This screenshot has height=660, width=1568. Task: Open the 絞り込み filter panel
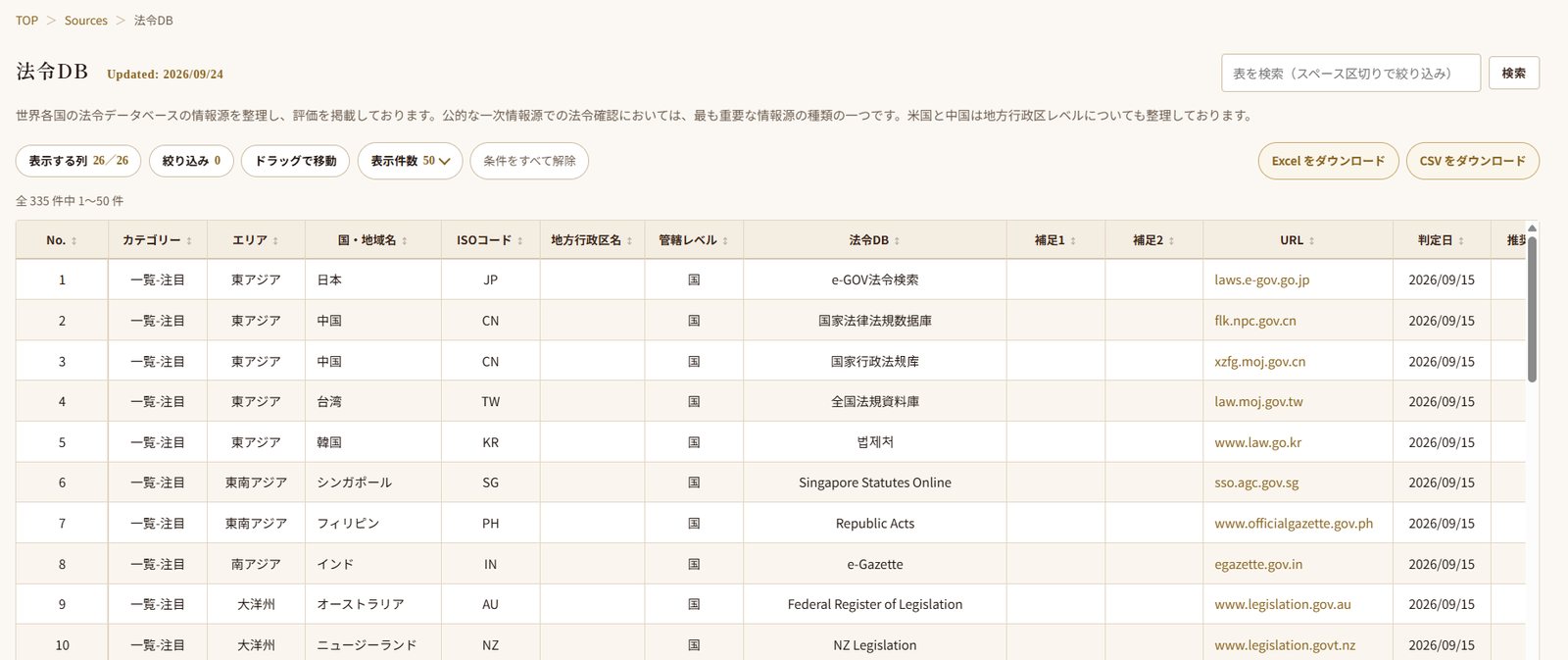pyautogui.click(x=191, y=161)
